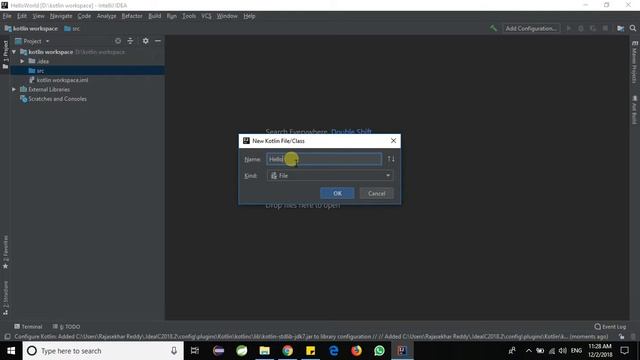Open WhatsApp from the taskbar

click(379, 351)
